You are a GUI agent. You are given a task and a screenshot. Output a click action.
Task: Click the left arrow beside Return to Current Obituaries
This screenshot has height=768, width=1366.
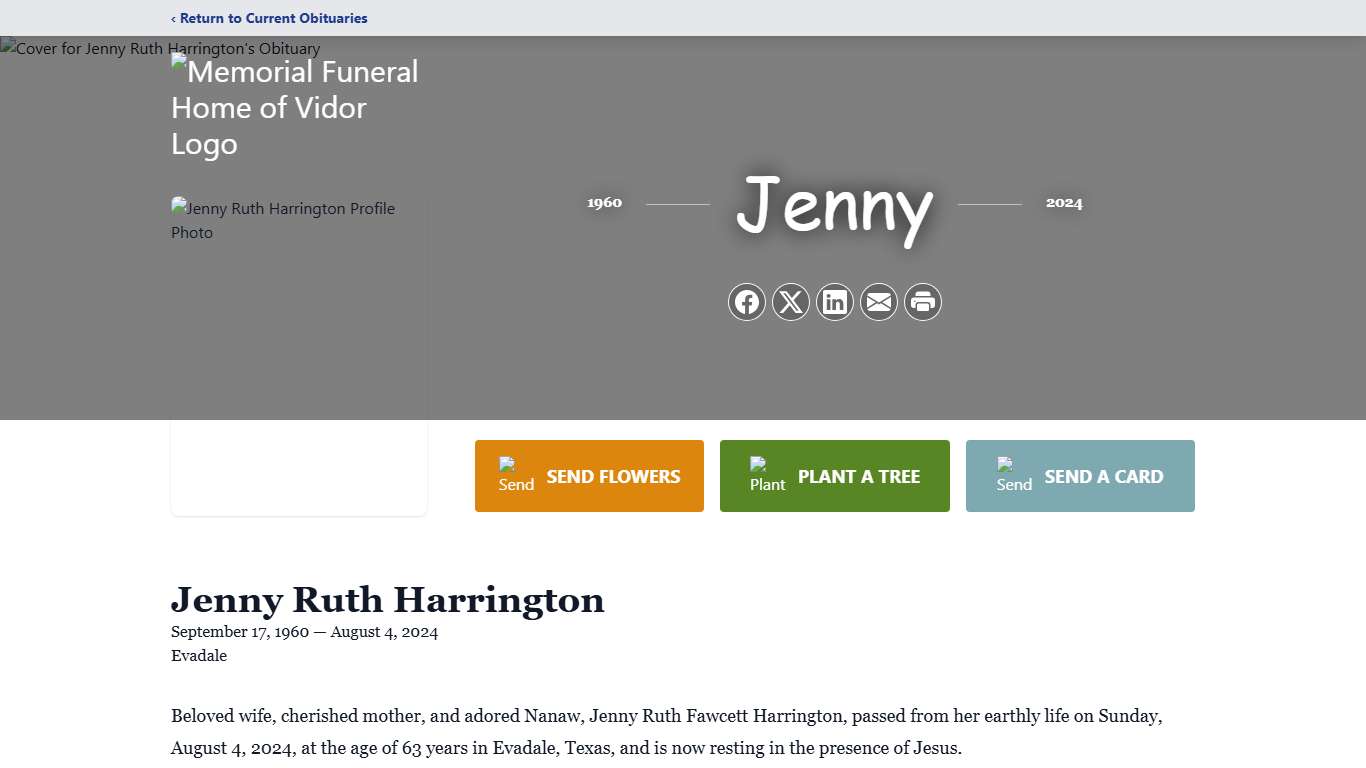point(174,18)
